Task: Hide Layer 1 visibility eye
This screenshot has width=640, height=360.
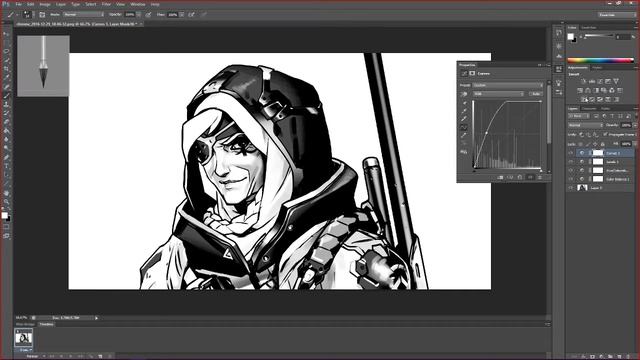Action: 571,188
